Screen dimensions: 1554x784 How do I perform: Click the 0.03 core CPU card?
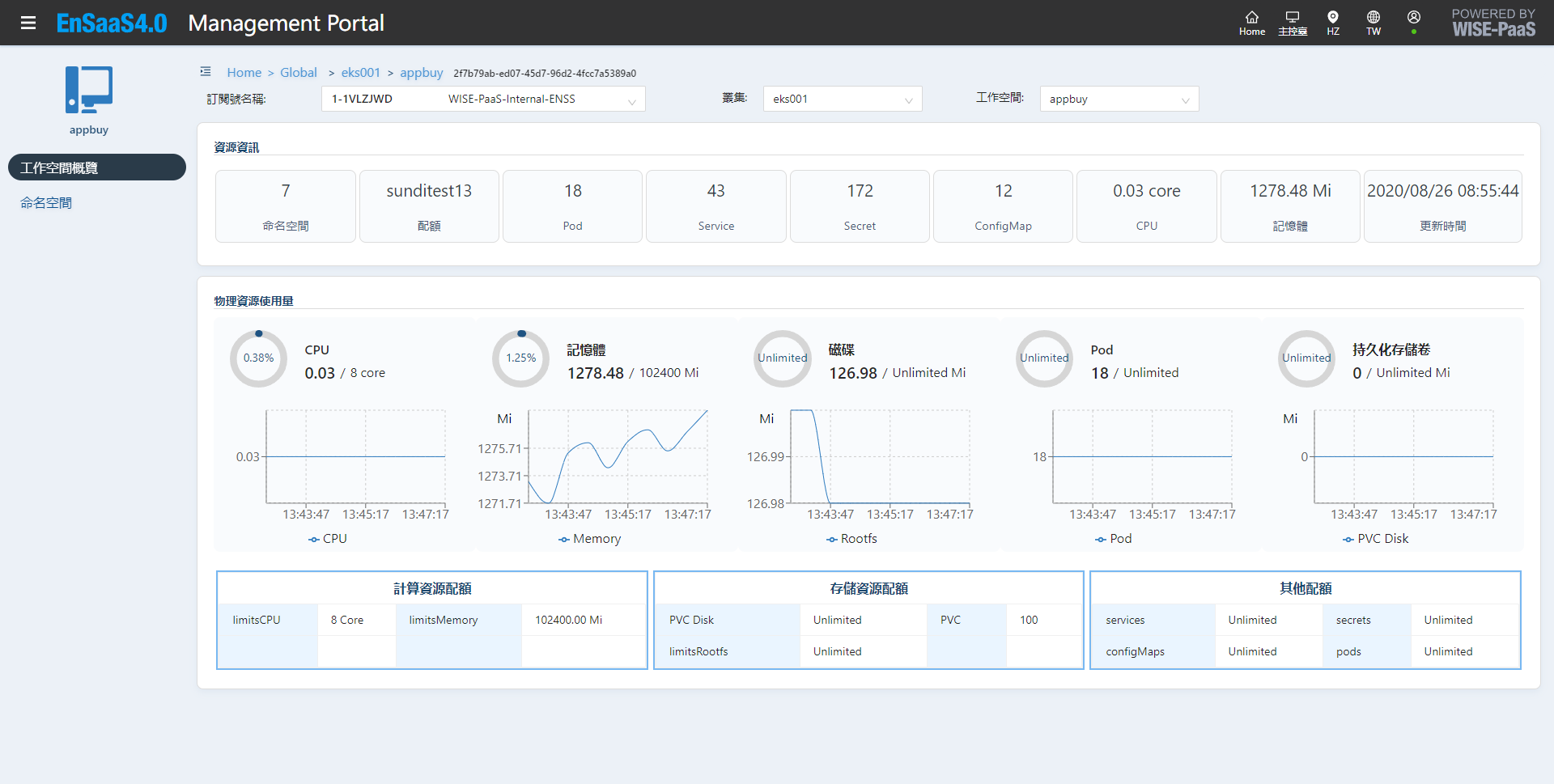click(x=1147, y=206)
